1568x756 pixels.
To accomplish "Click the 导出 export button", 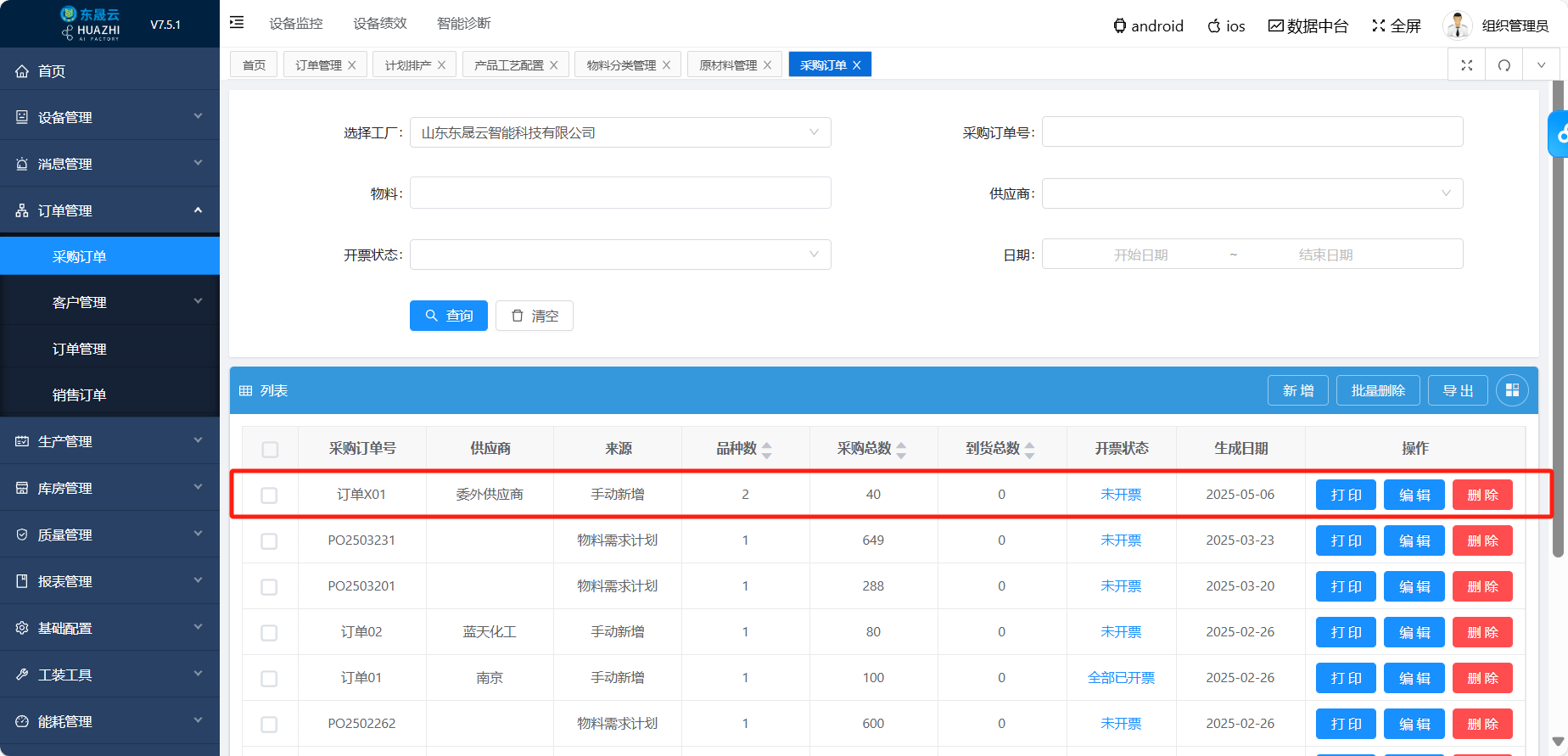I will [x=1458, y=390].
